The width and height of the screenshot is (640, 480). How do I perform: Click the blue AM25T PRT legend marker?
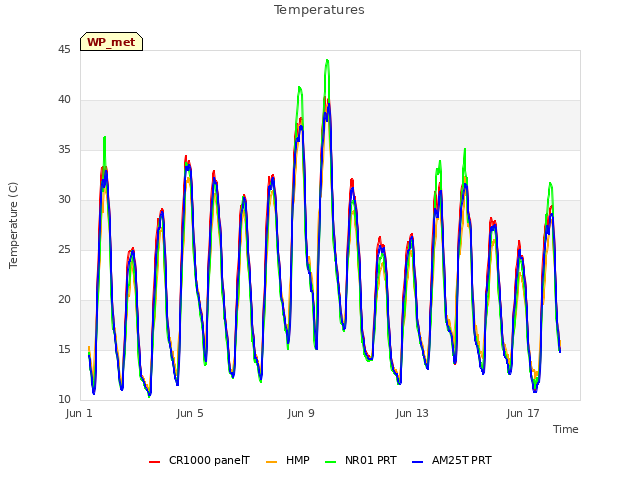point(418,462)
